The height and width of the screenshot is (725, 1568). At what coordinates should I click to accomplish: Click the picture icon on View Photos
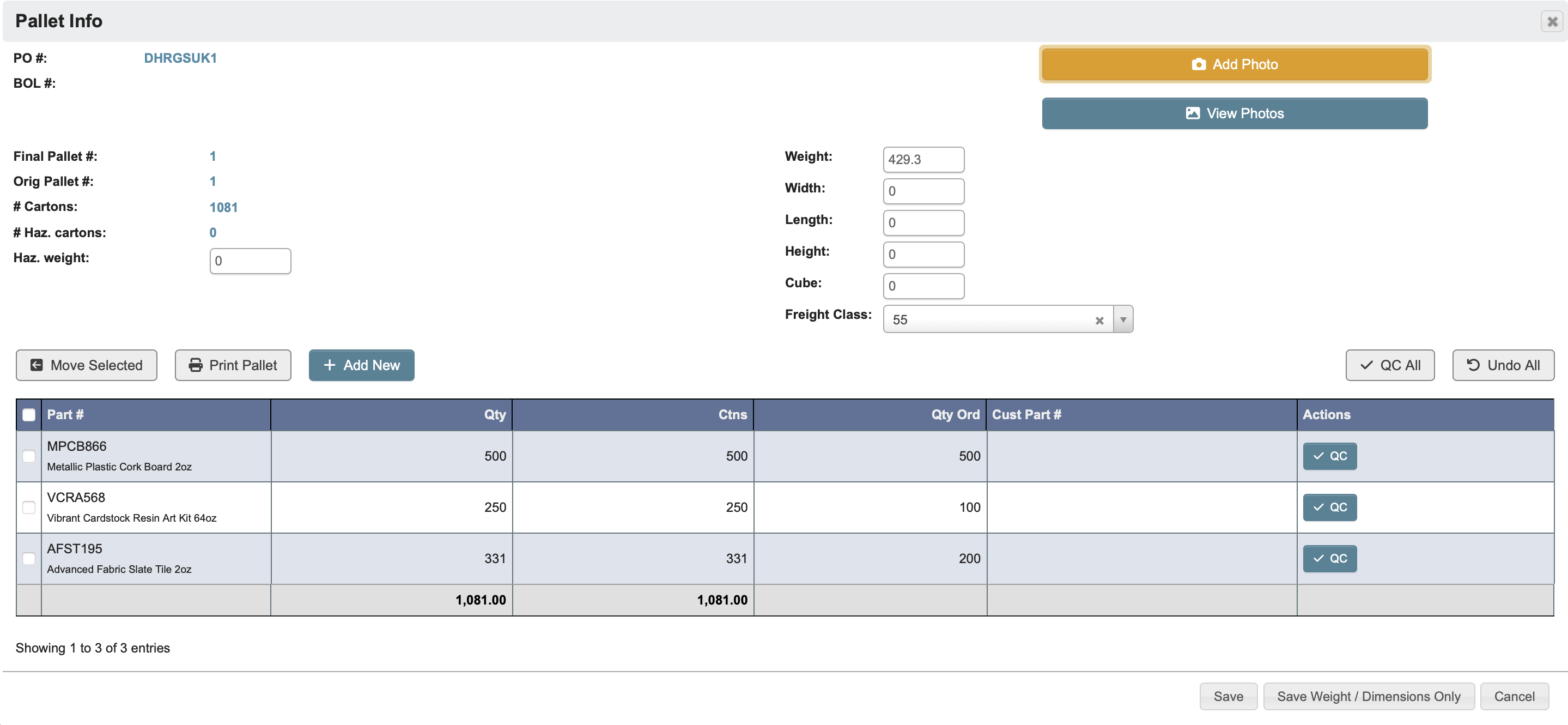[1193, 113]
